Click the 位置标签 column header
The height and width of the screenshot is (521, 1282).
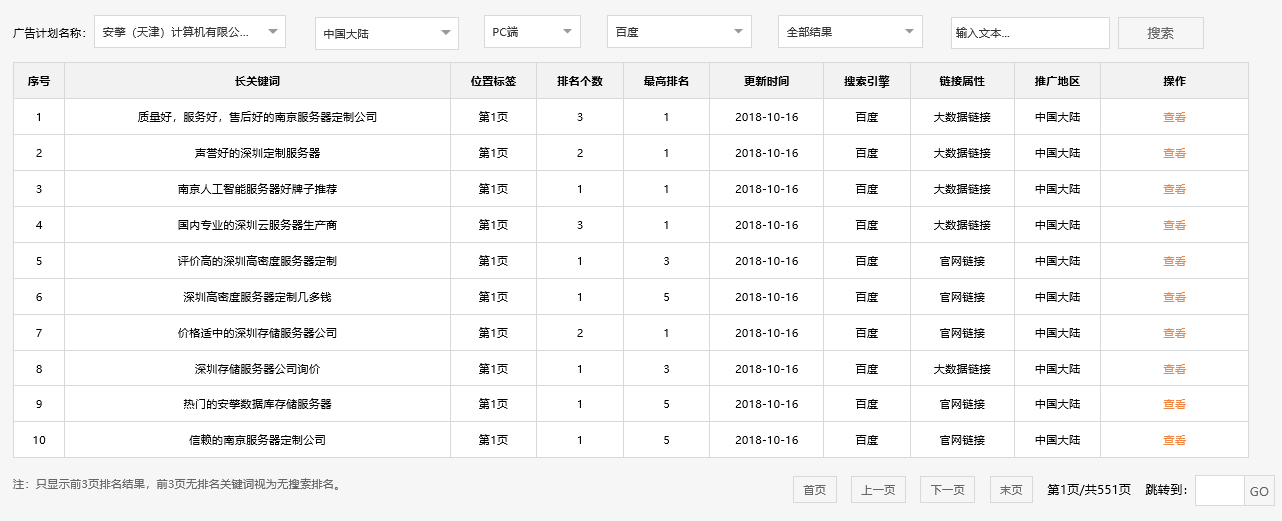point(493,81)
